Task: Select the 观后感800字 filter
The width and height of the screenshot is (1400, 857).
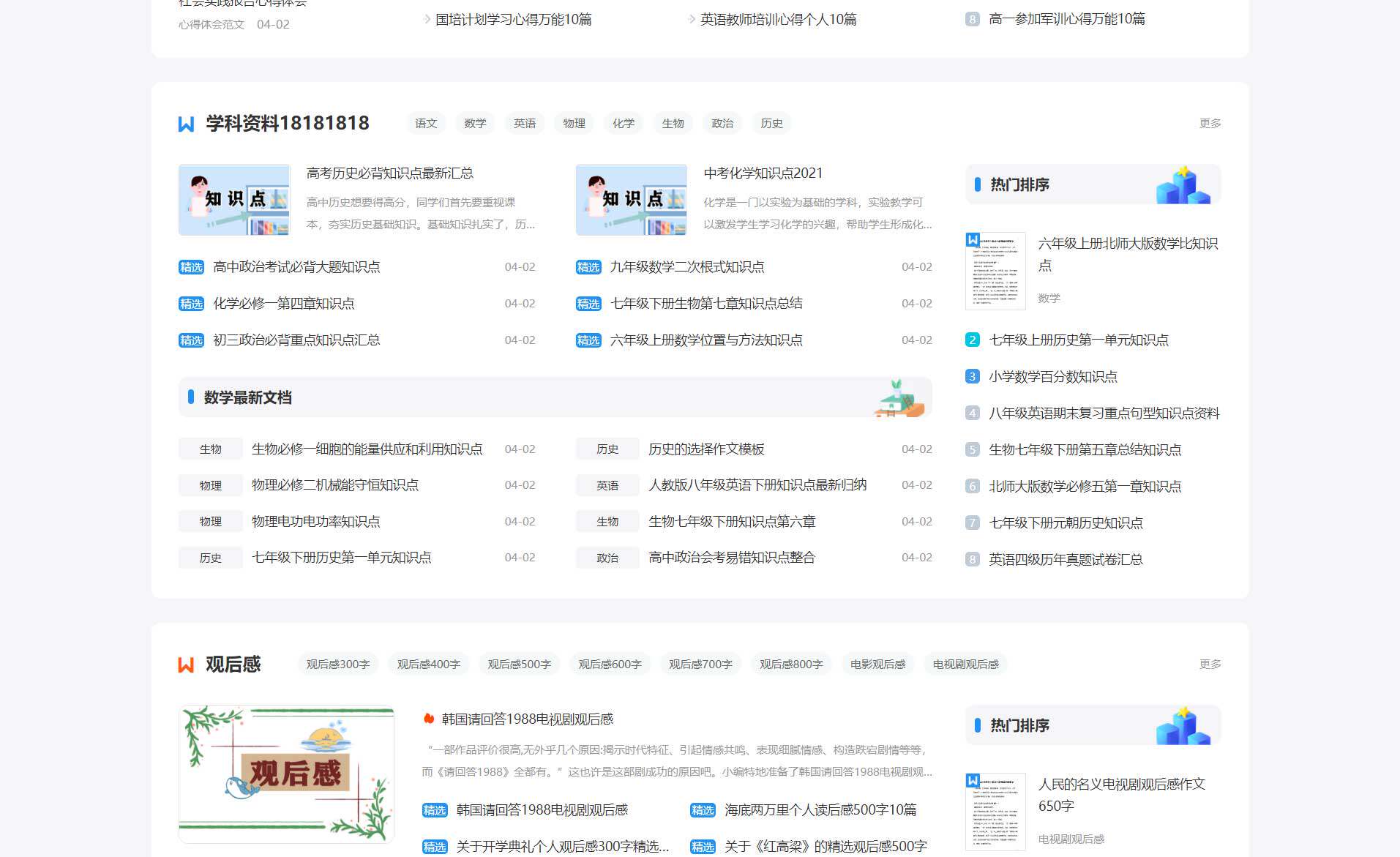Action: coord(791,664)
